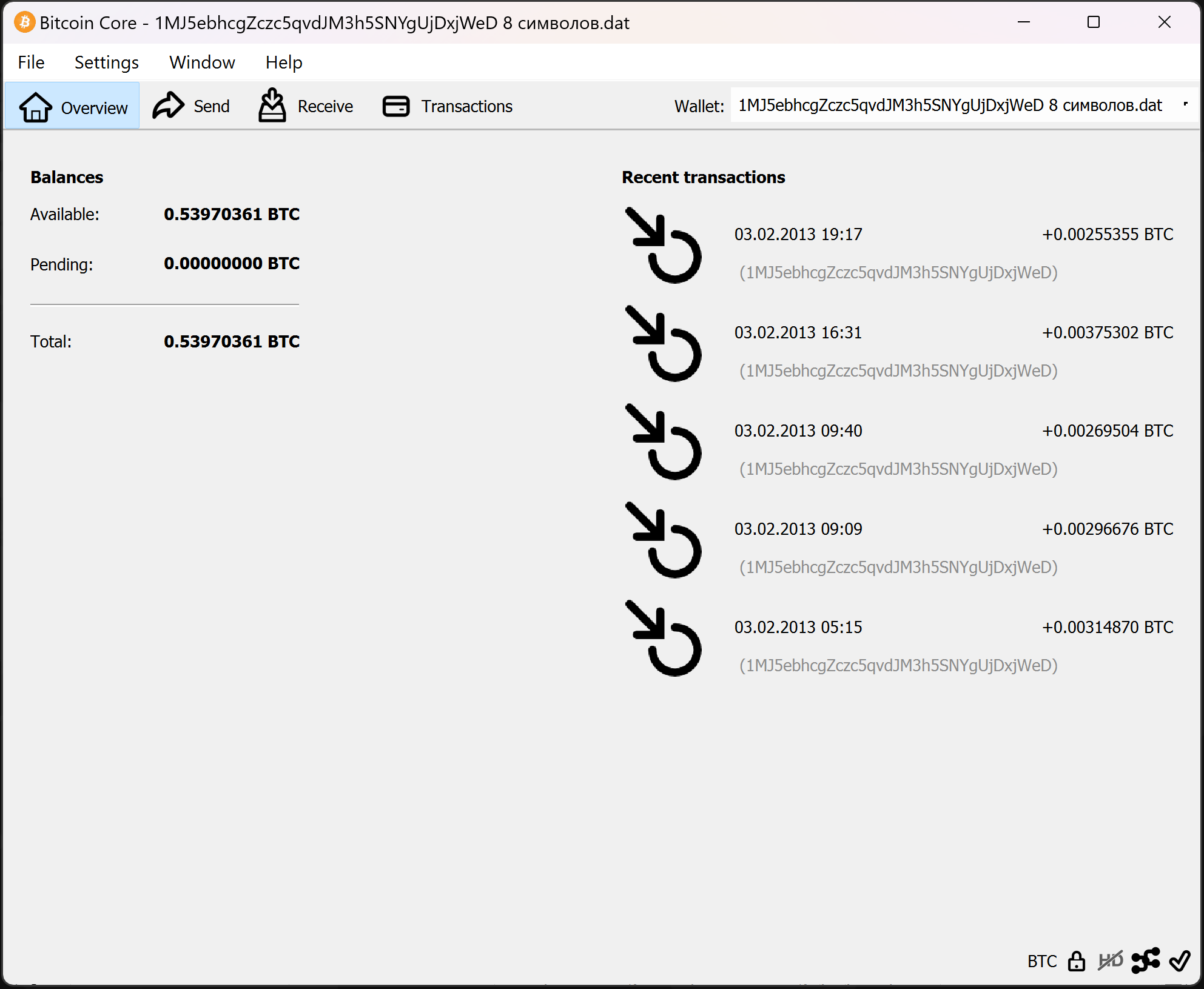1204x989 pixels.
Task: Click the Receive inbox icon
Action: [x=272, y=106]
